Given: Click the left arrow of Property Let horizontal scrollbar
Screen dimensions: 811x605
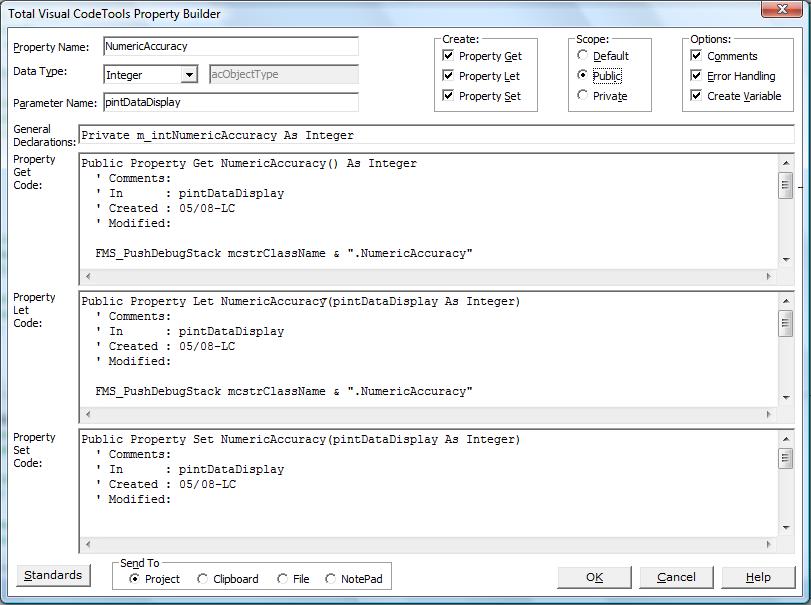Looking at the screenshot, I should click(x=88, y=414).
